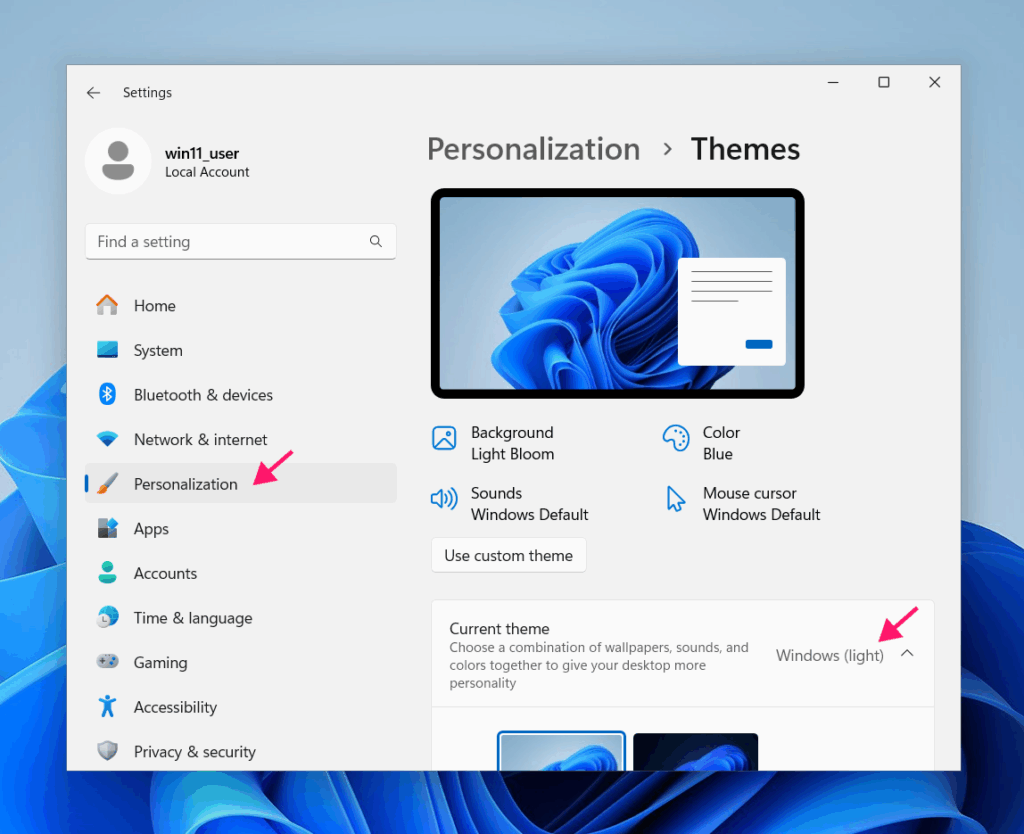Click the win11_user profile avatar
Viewport: 1024px width, 834px height.
(x=118, y=161)
